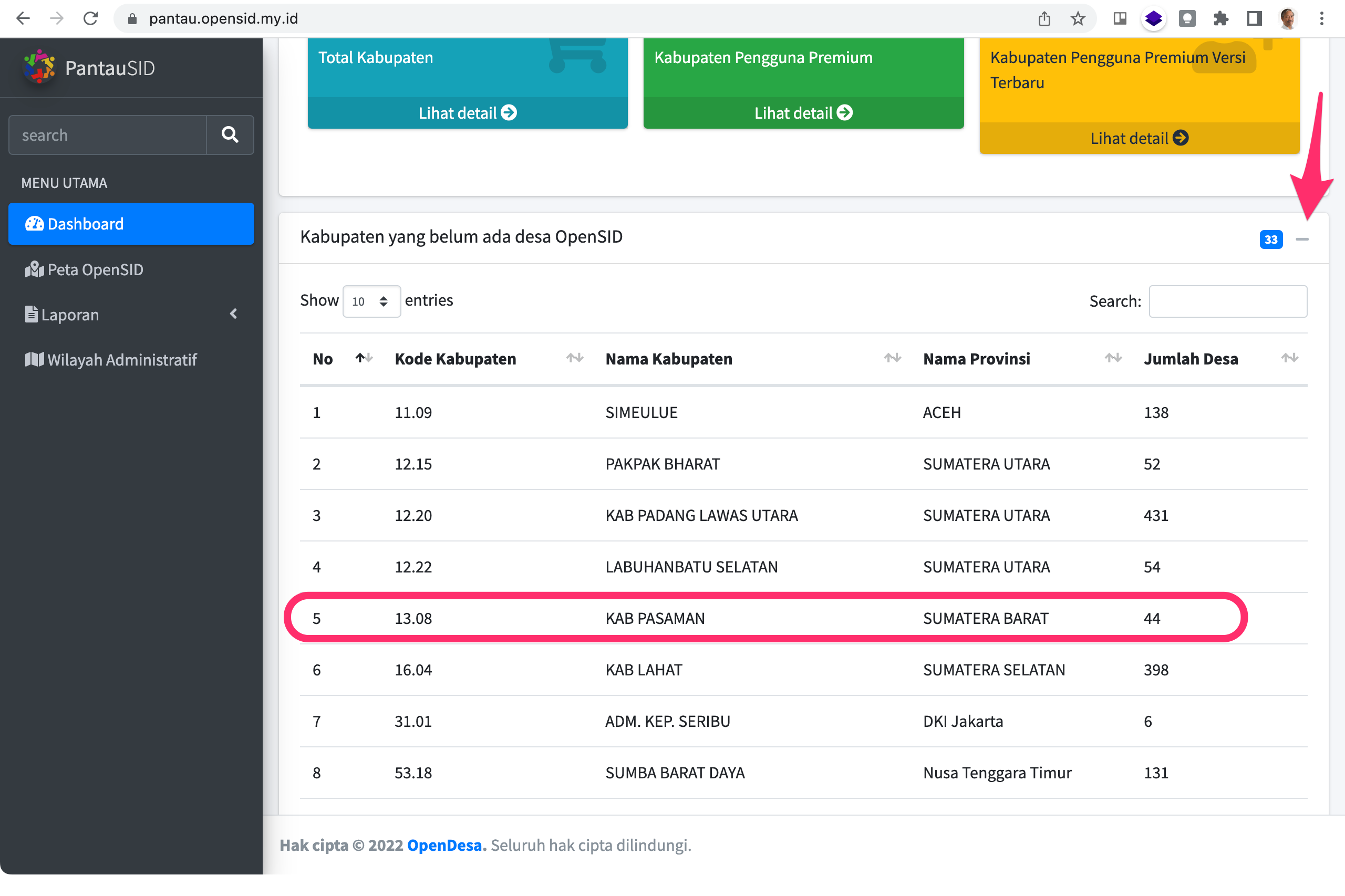This screenshot has height=896, width=1345.
Task: Select the Dashboard gauge icon
Action: (35, 223)
